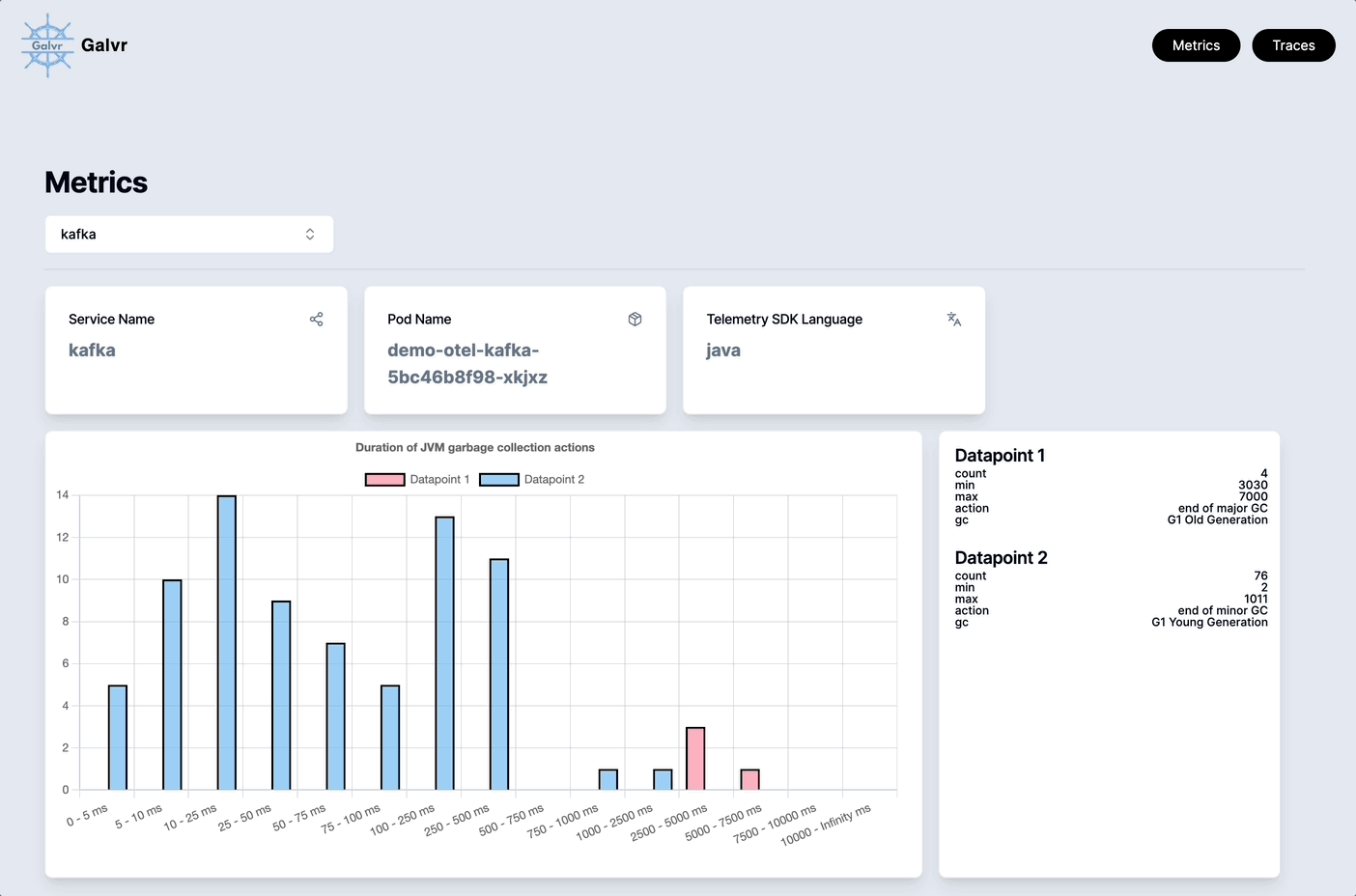The image size is (1356, 896).
Task: Click the Metrics page heading
Action: tap(97, 182)
